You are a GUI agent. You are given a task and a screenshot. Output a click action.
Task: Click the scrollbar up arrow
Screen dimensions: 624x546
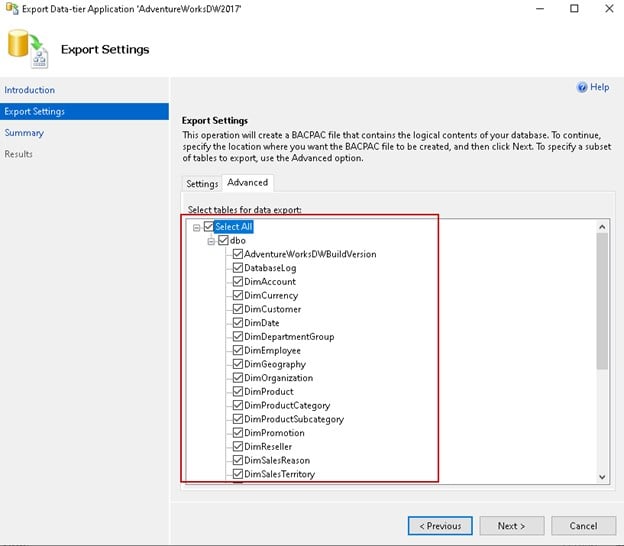(x=602, y=227)
